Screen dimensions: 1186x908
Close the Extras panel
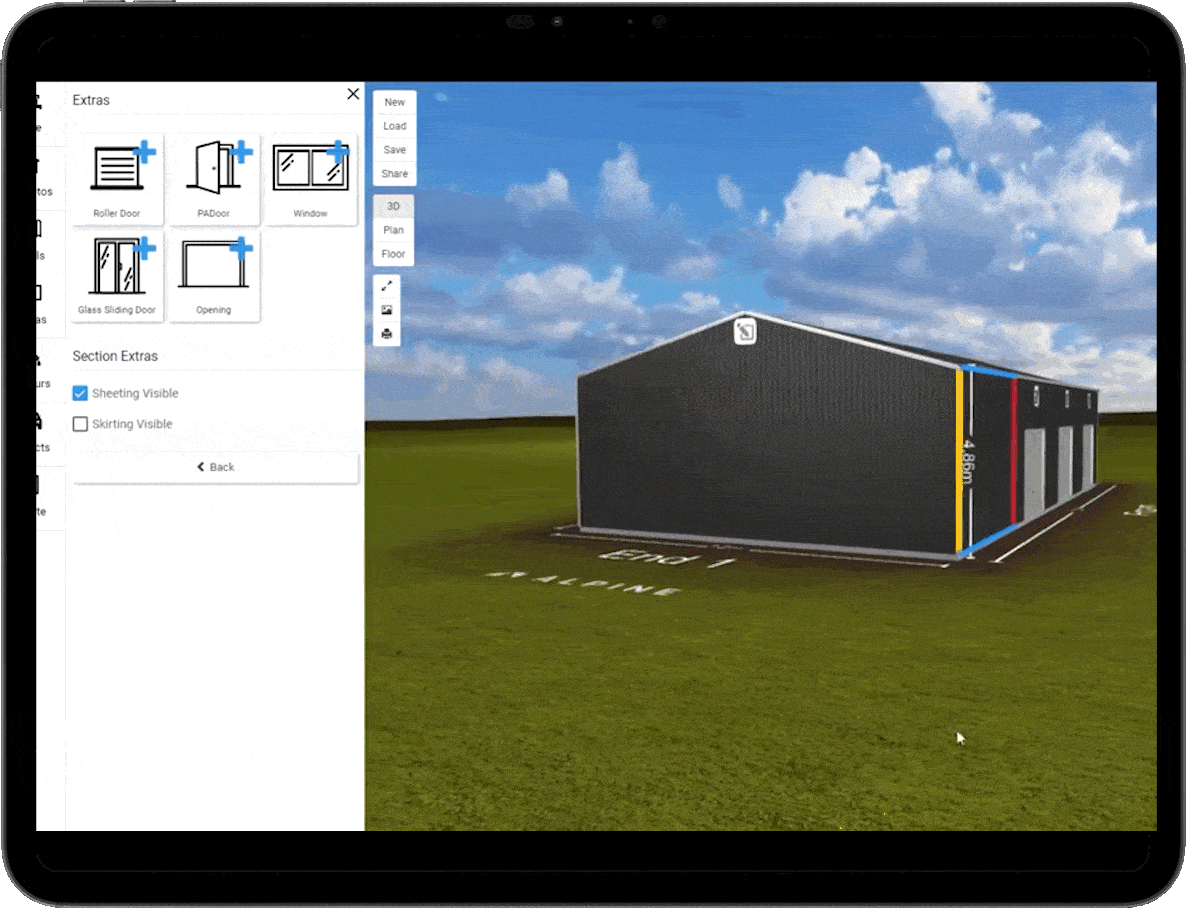(353, 94)
